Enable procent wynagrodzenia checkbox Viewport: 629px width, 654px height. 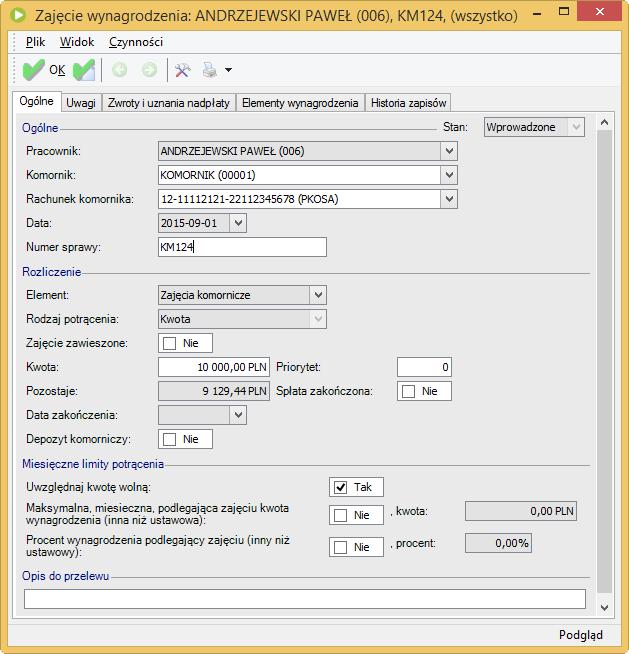tap(340, 548)
